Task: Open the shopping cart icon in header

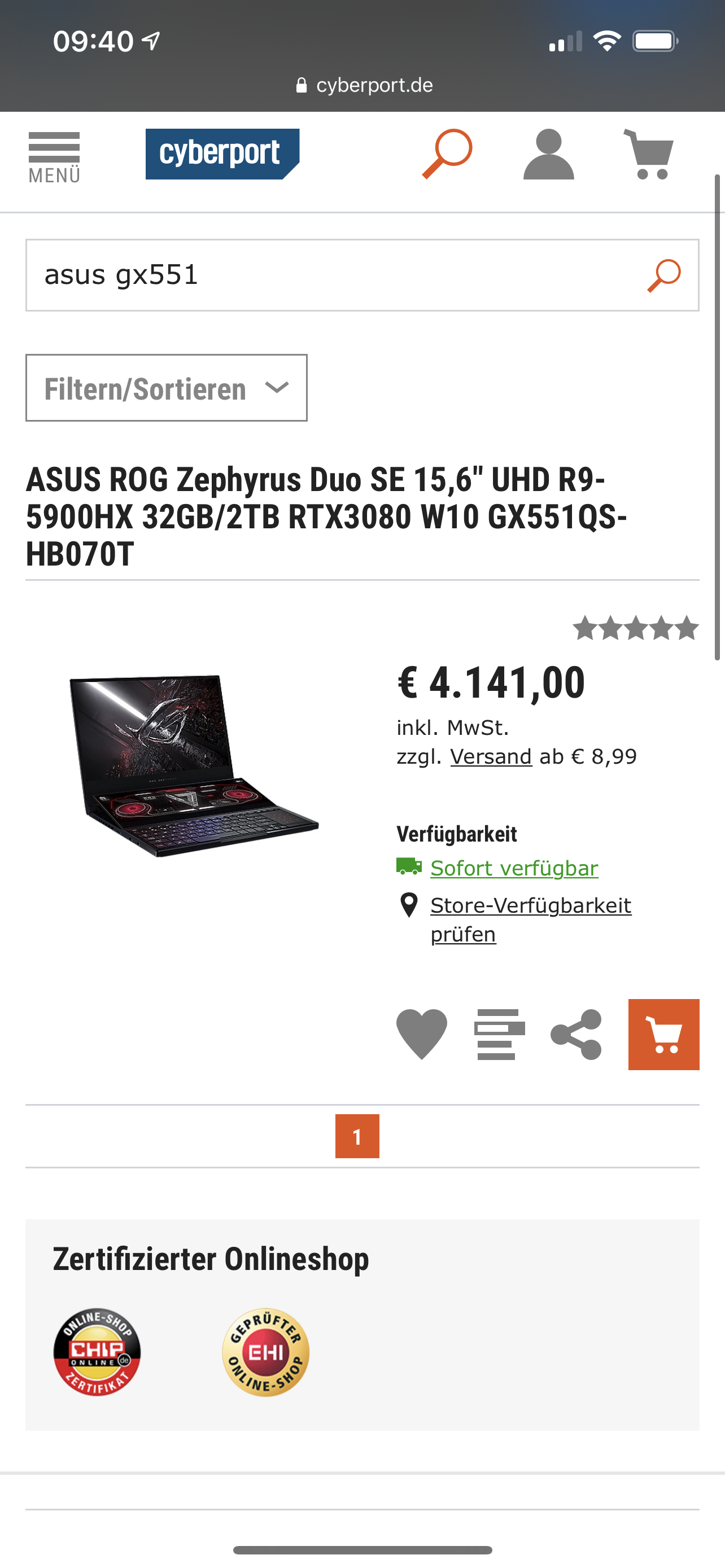Action: pos(649,154)
